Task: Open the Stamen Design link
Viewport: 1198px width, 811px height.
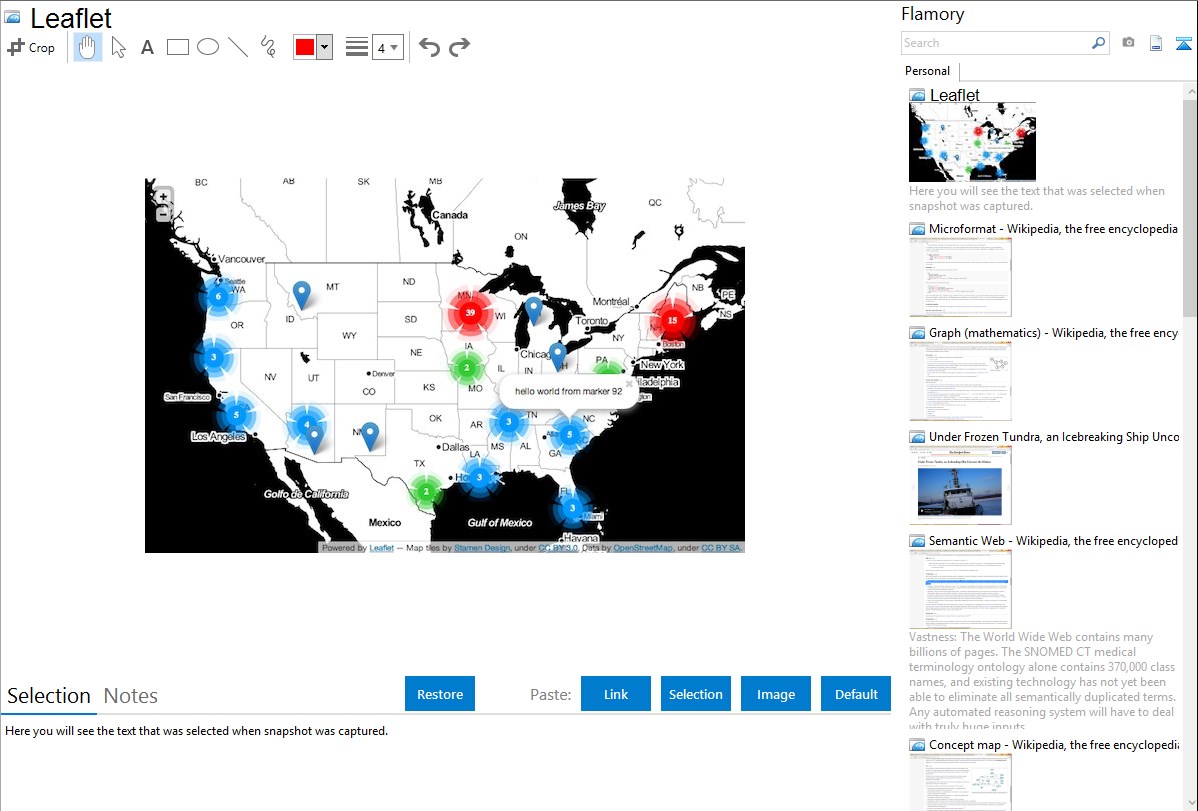Action: [x=482, y=547]
